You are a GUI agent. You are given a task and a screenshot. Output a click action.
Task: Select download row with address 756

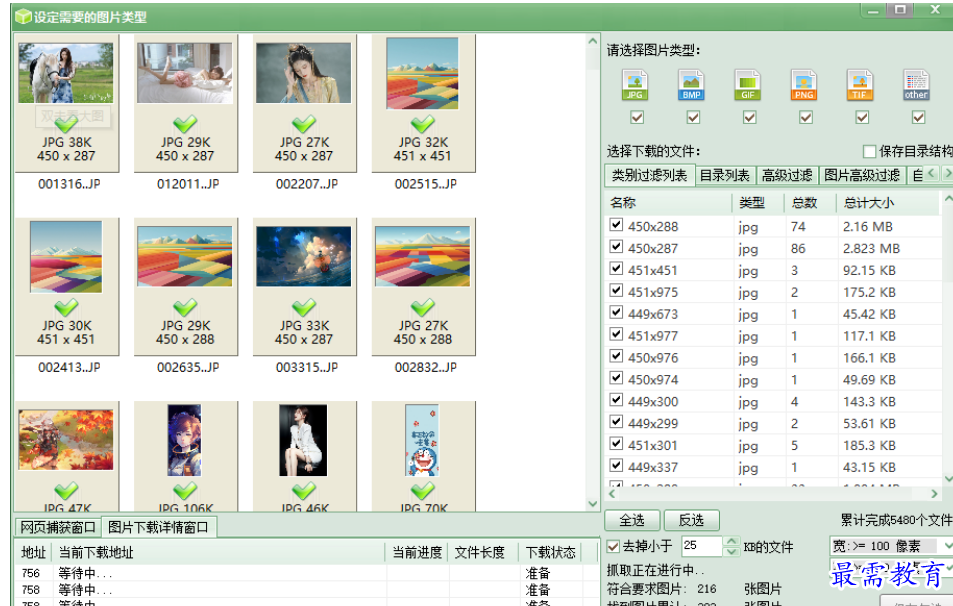coord(307,573)
